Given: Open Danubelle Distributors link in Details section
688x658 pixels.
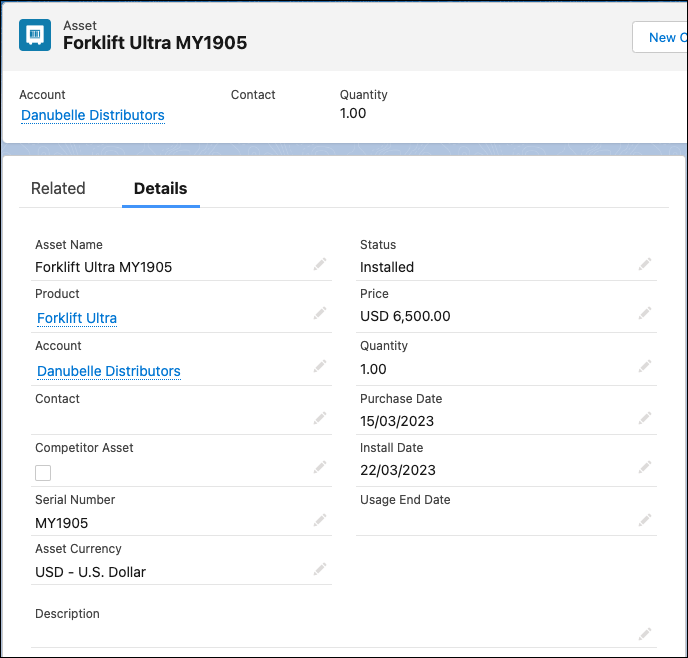Looking at the screenshot, I should [108, 371].
